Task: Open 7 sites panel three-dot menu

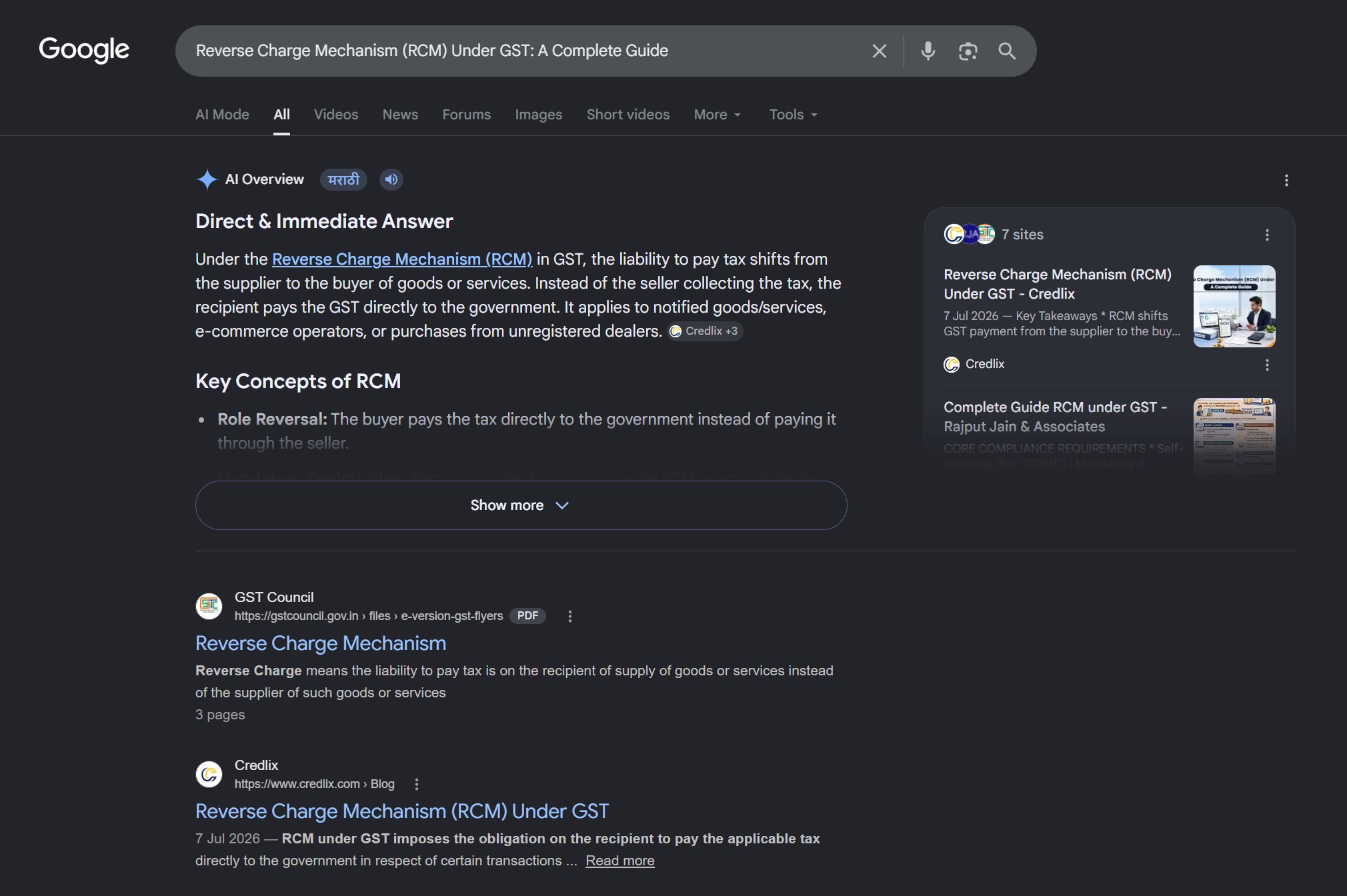Action: [1267, 235]
